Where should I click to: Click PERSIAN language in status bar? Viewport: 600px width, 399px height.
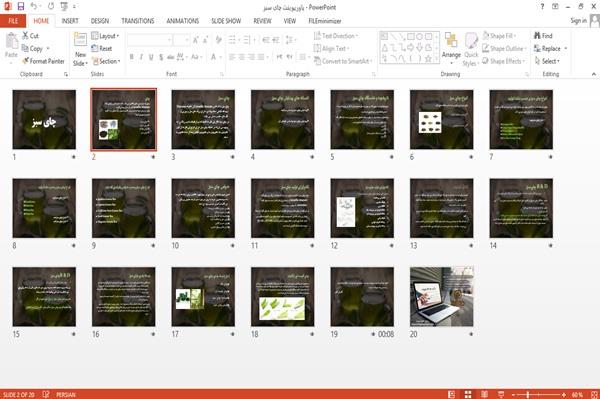click(66, 394)
